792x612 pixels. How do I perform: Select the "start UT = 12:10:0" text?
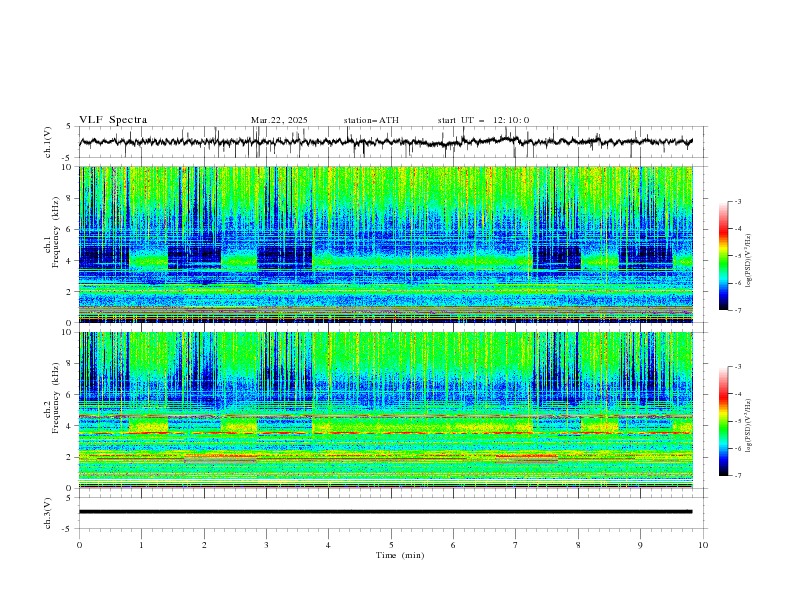[483, 120]
